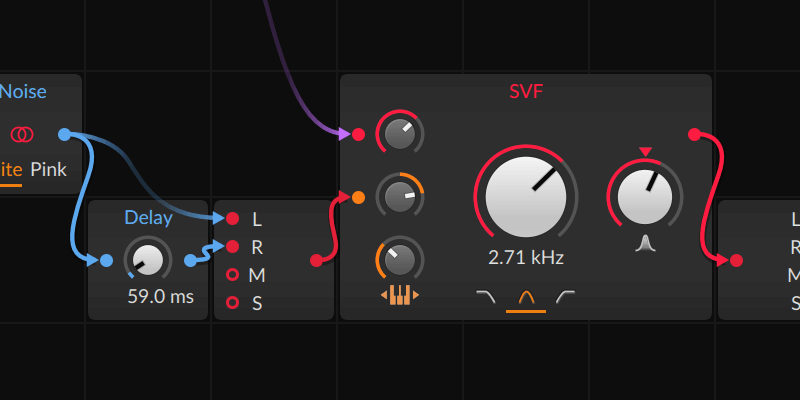Click the S hollow input port
Image resolution: width=800 pixels, height=400 pixels.
tap(232, 303)
